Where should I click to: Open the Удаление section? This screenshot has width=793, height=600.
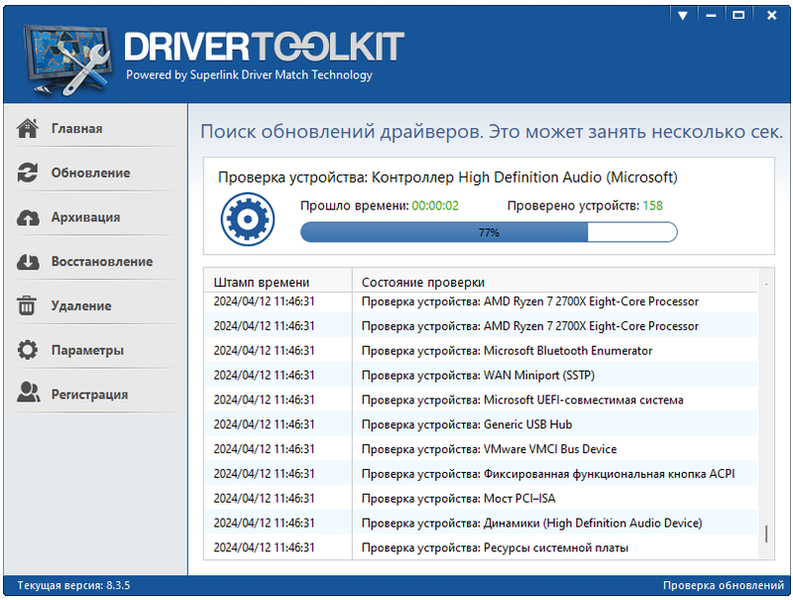[96, 306]
